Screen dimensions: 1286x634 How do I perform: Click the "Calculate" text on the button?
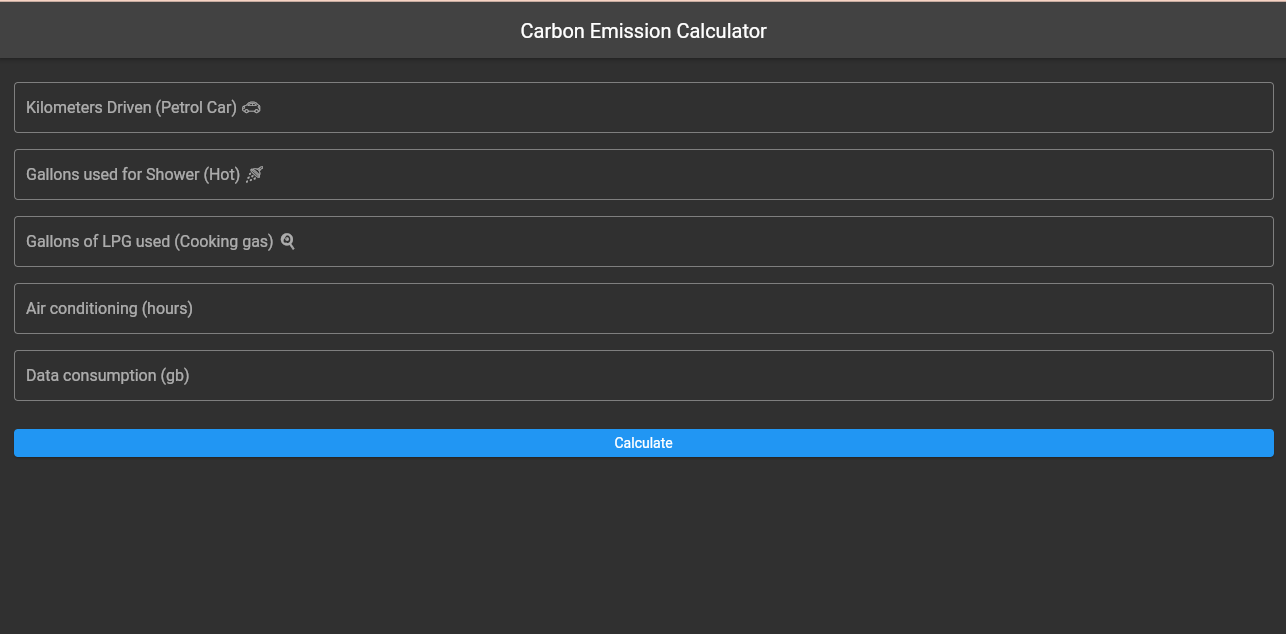(643, 443)
